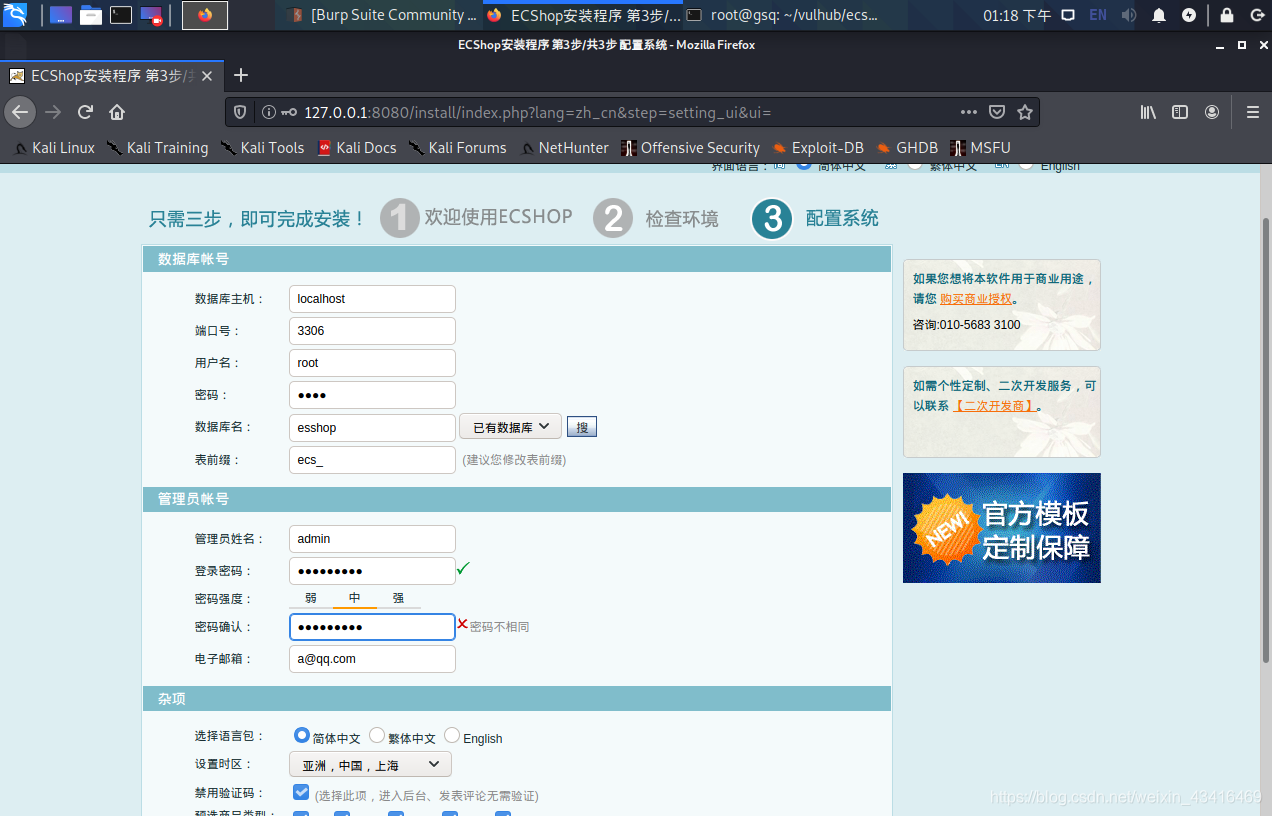Viewport: 1272px width, 816px height.
Task: Open Firefox account icon
Action: click(x=1212, y=112)
